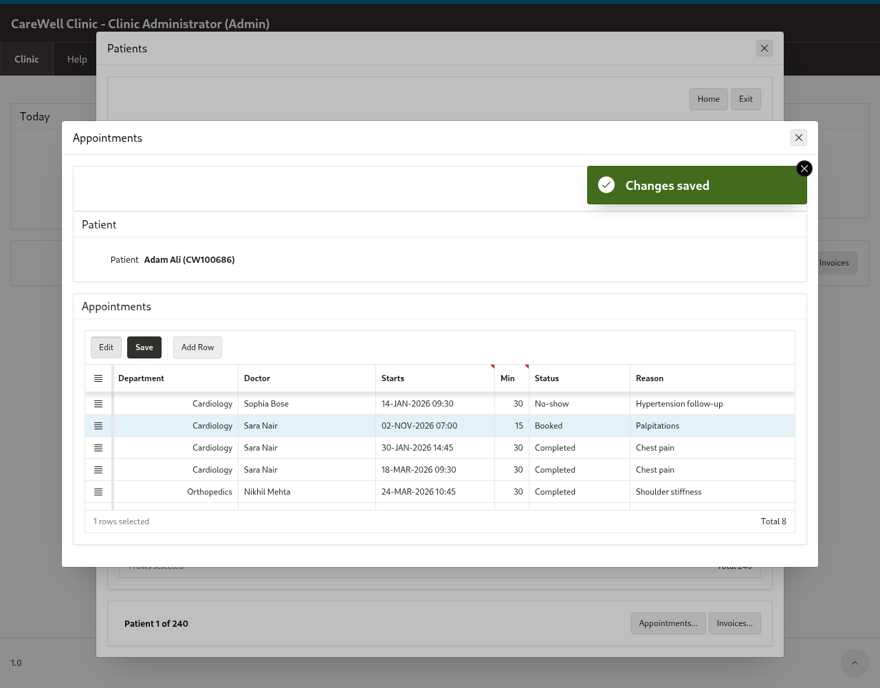Select the 30-JAN-2026 14:45 start cell

coord(435,447)
